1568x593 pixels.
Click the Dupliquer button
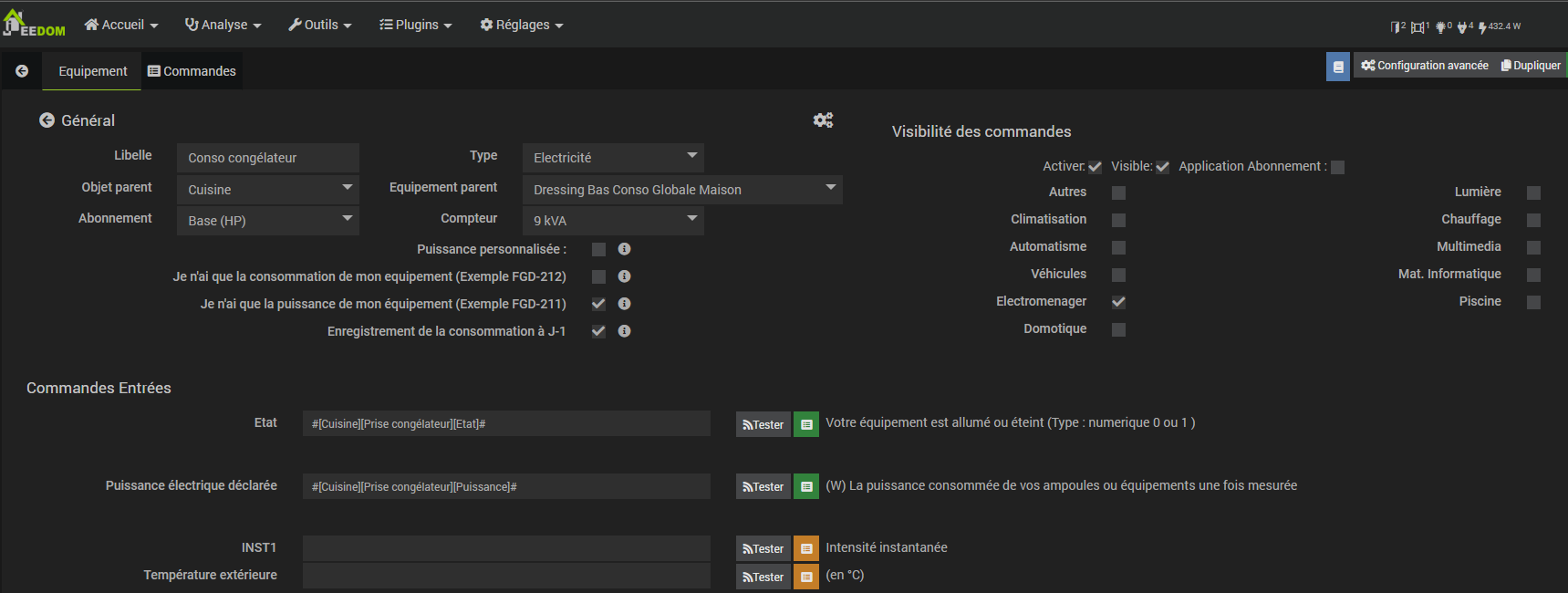click(x=1531, y=66)
